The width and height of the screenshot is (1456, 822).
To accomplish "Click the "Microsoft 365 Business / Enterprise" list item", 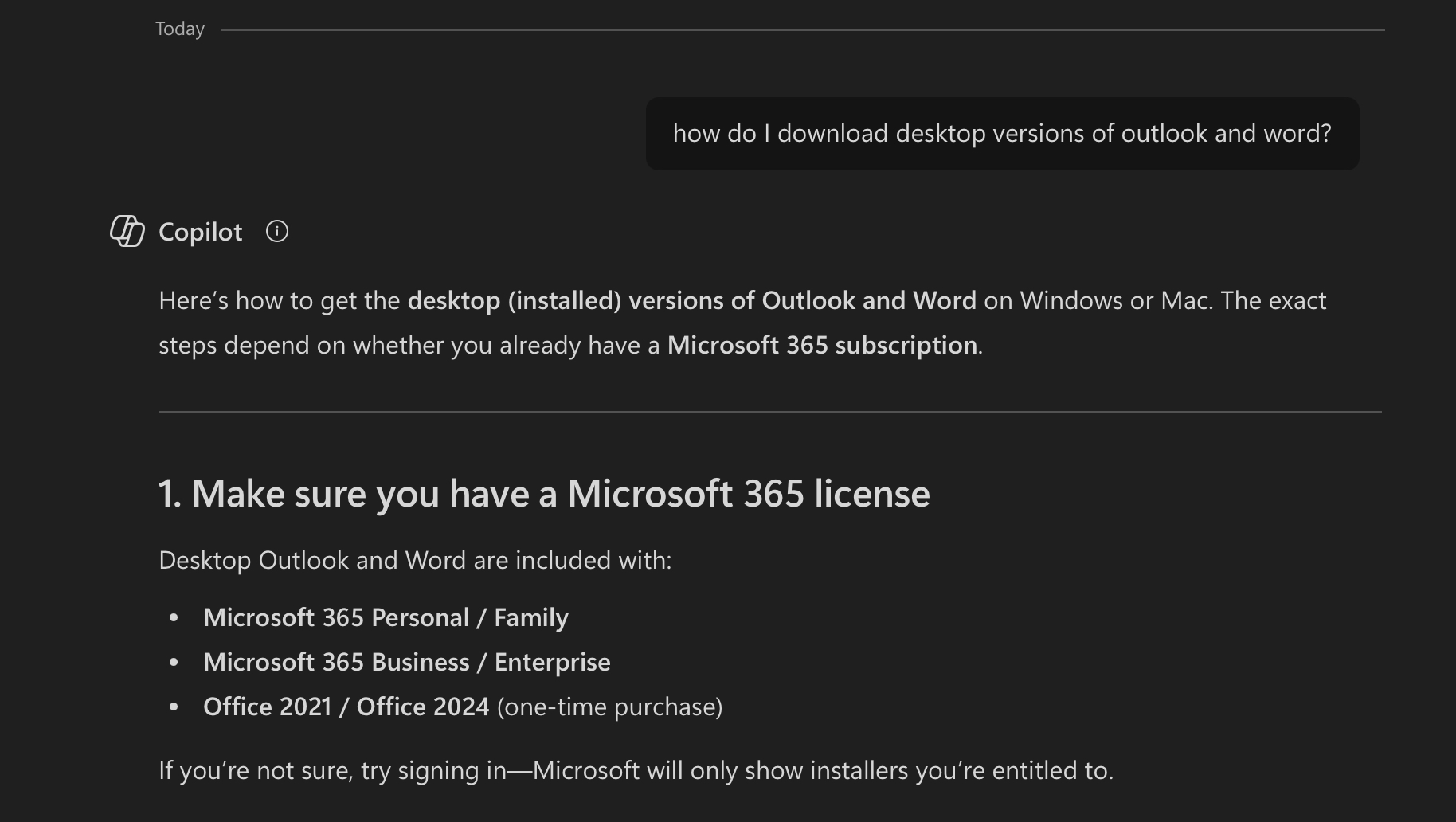I will click(x=406, y=662).
